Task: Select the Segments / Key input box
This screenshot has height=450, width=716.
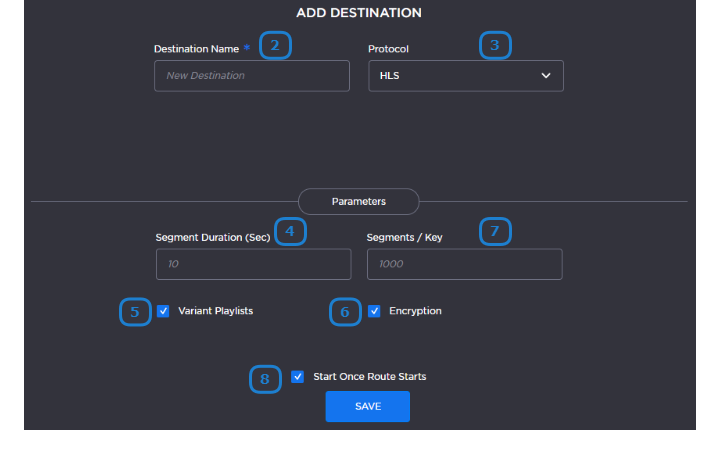Action: [x=464, y=264]
